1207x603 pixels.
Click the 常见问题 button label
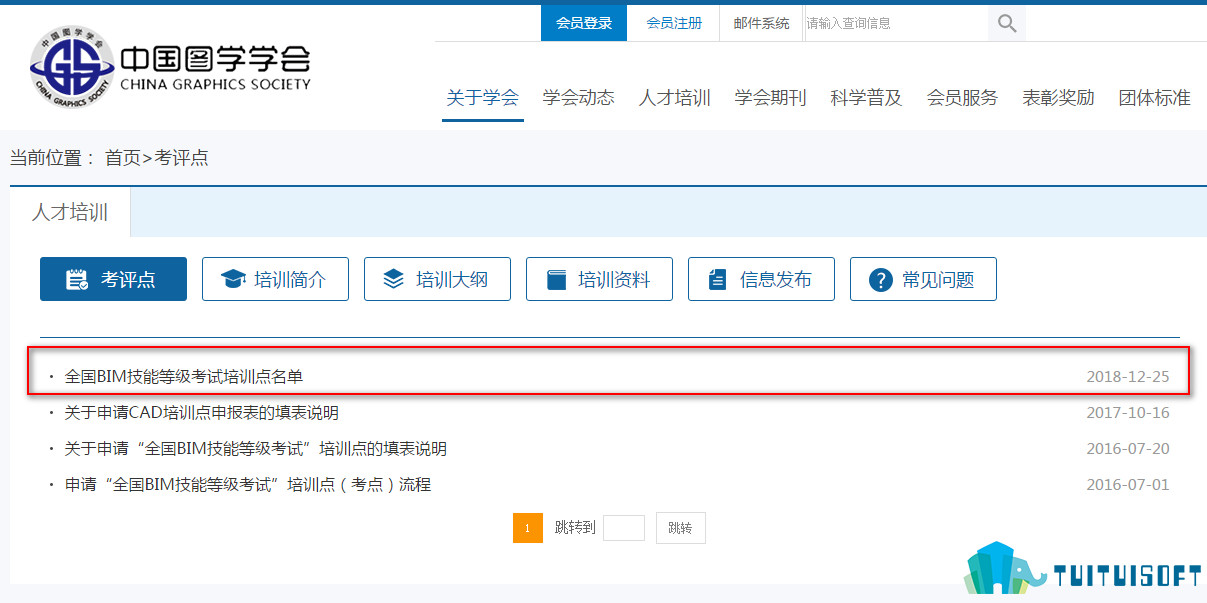click(x=938, y=280)
